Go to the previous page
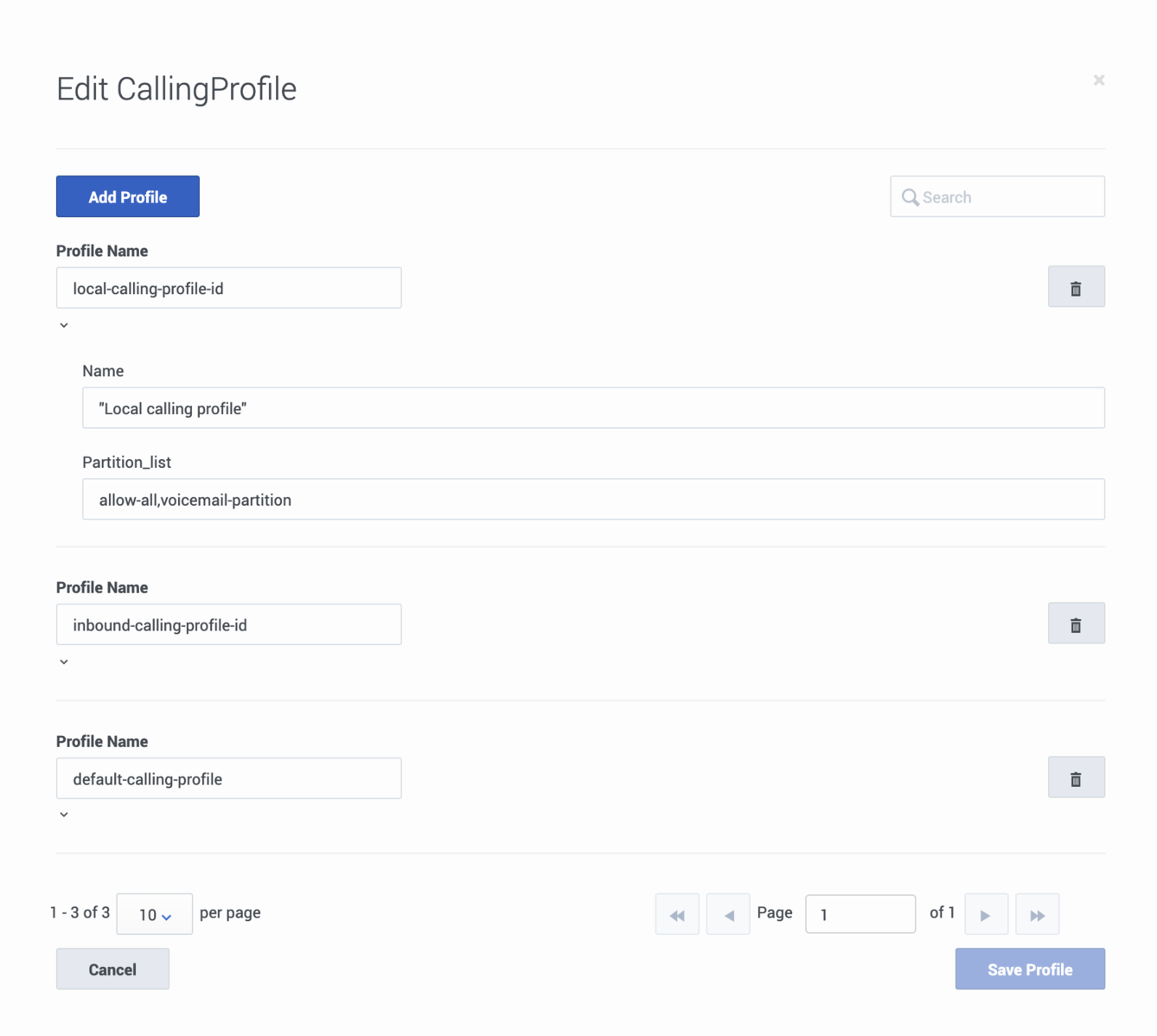This screenshot has width=1157, height=1036. (x=728, y=914)
